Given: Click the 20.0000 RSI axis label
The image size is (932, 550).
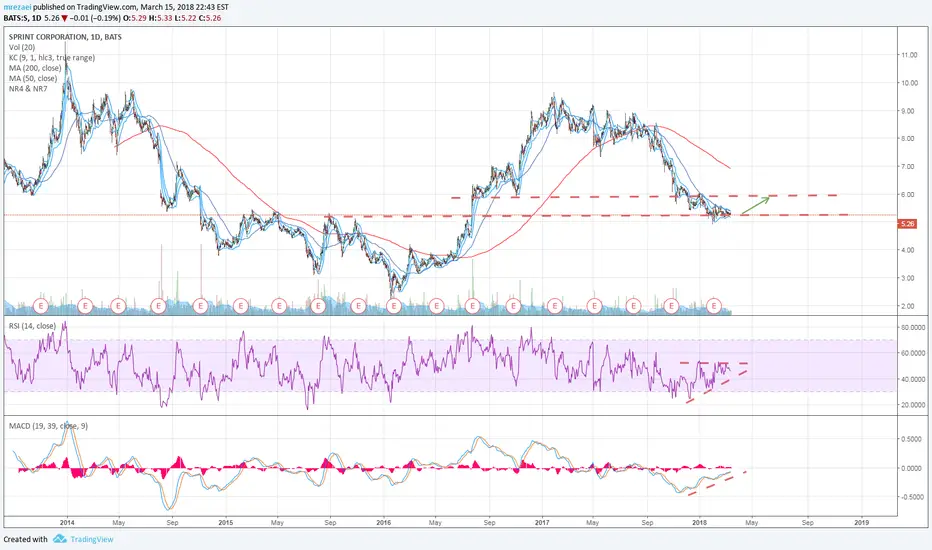Looking at the screenshot, I should click(913, 404).
